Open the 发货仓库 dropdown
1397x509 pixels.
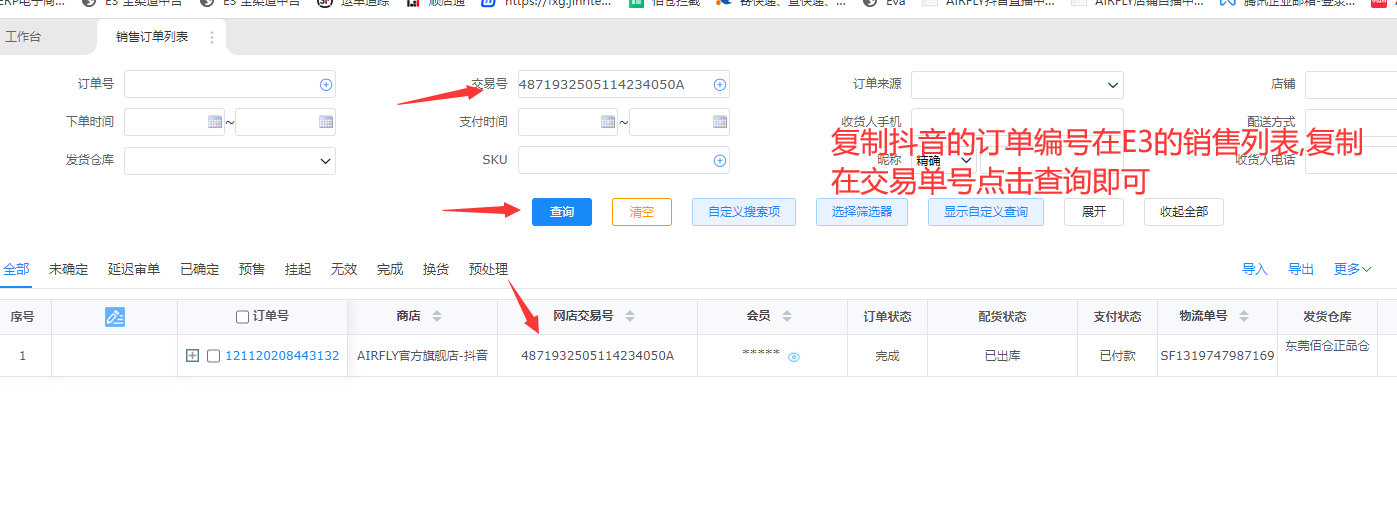coord(230,161)
